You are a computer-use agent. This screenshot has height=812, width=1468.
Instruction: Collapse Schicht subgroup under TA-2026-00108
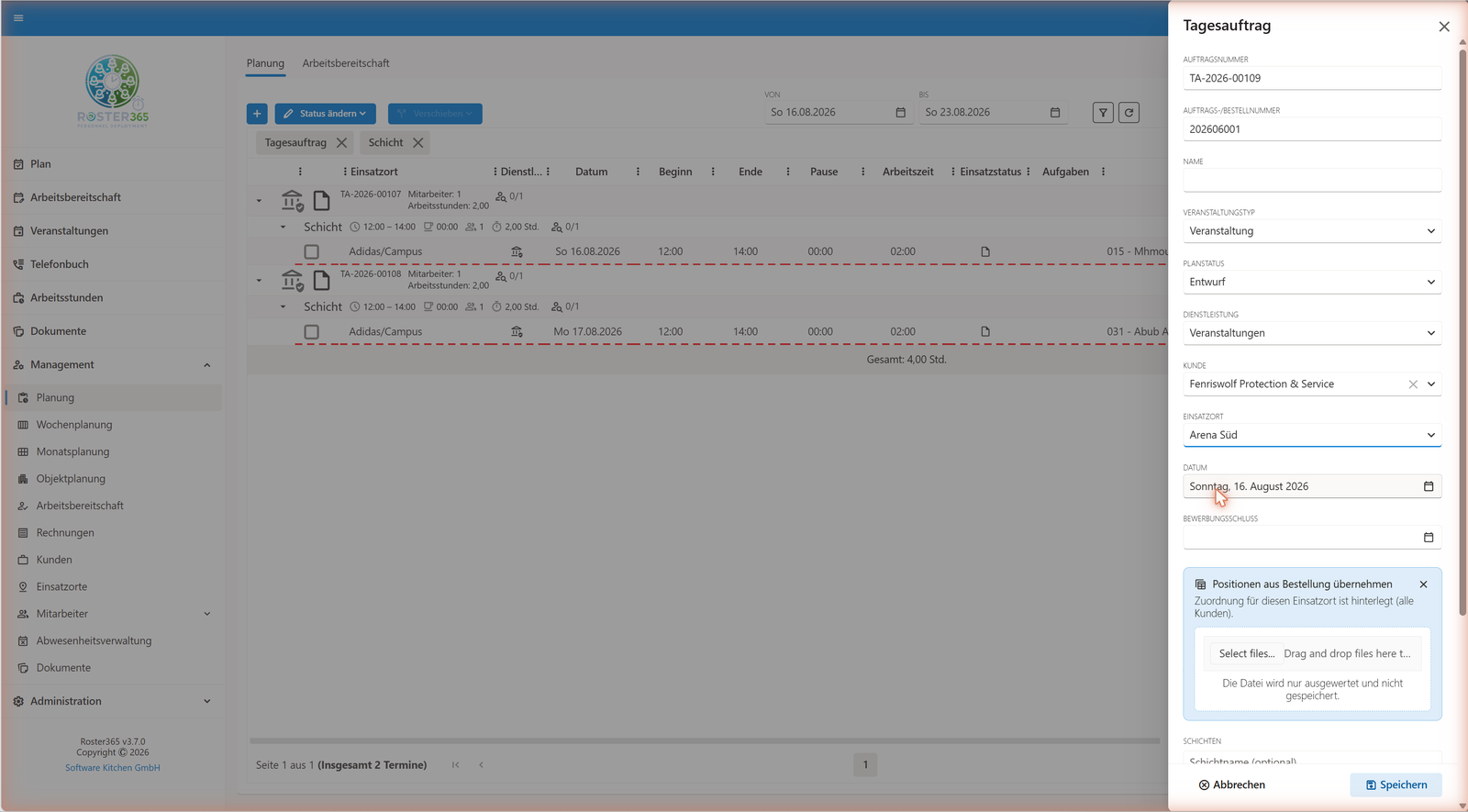pos(283,306)
